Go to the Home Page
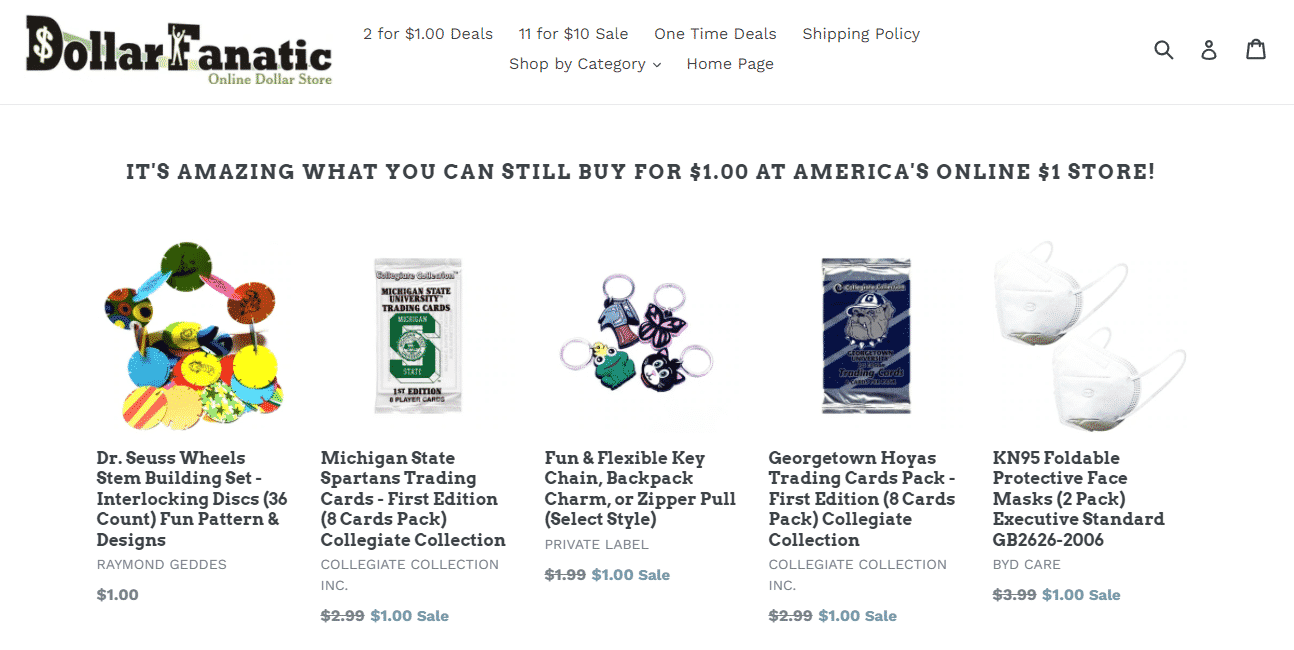The width and height of the screenshot is (1294, 650). [x=730, y=63]
